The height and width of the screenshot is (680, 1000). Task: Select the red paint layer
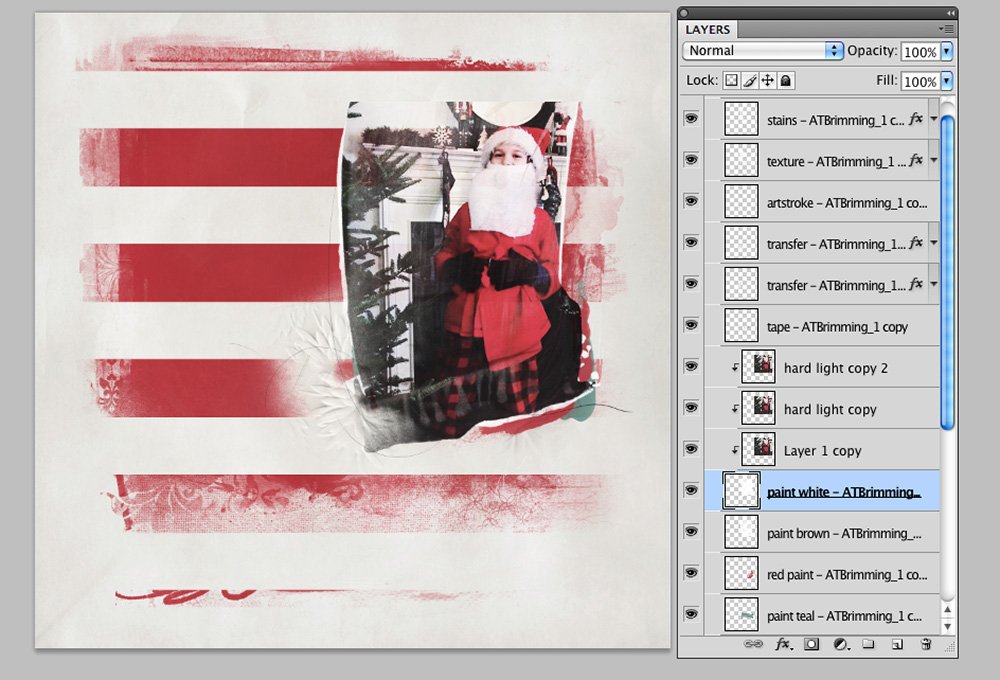(822, 574)
